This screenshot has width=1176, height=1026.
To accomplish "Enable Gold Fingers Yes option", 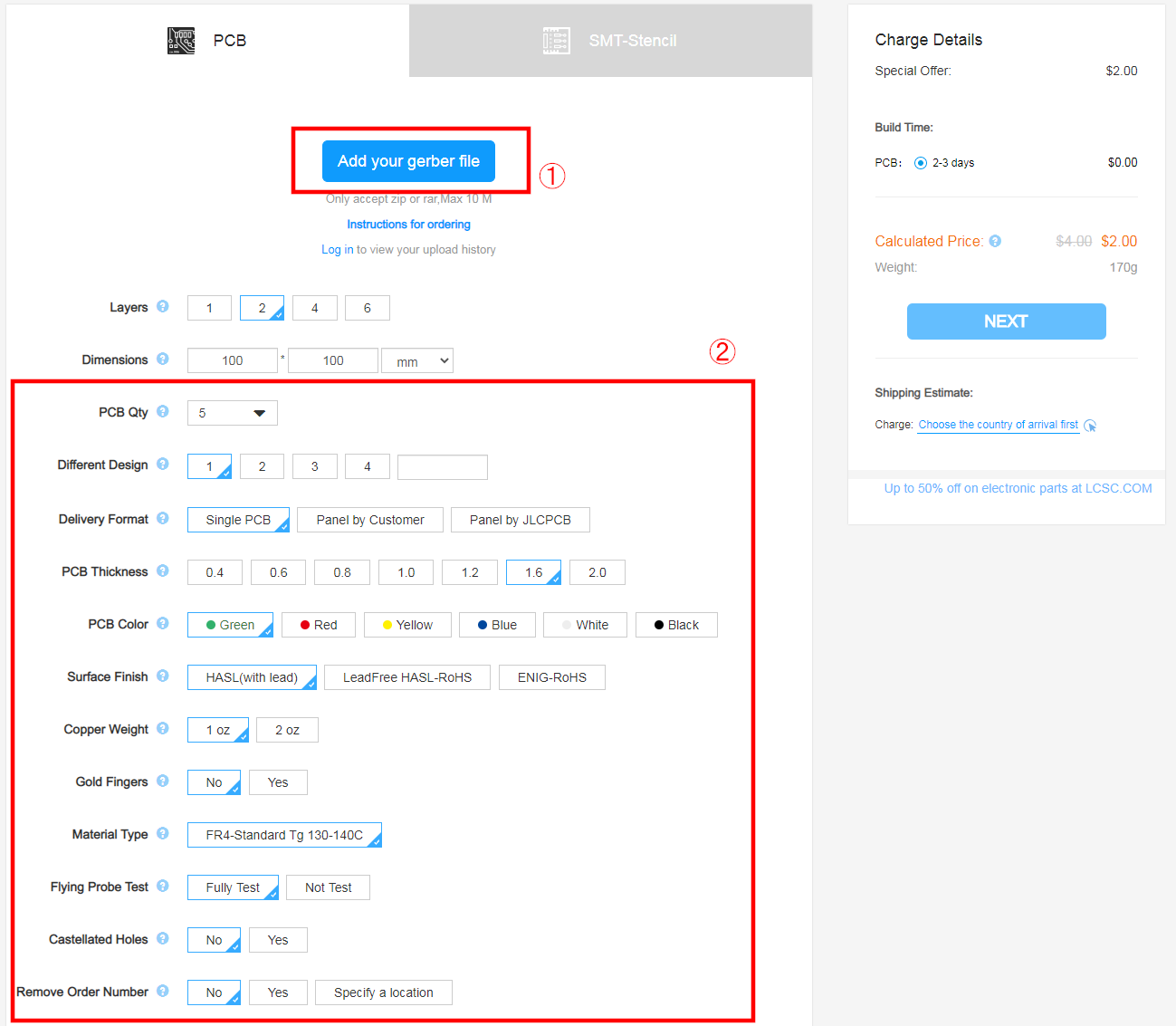I will (x=278, y=782).
